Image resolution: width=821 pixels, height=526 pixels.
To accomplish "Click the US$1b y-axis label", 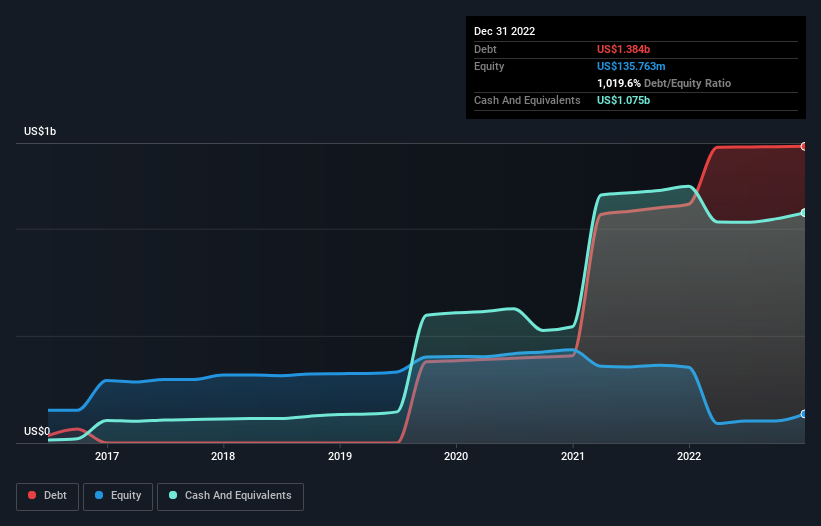I will [40, 131].
